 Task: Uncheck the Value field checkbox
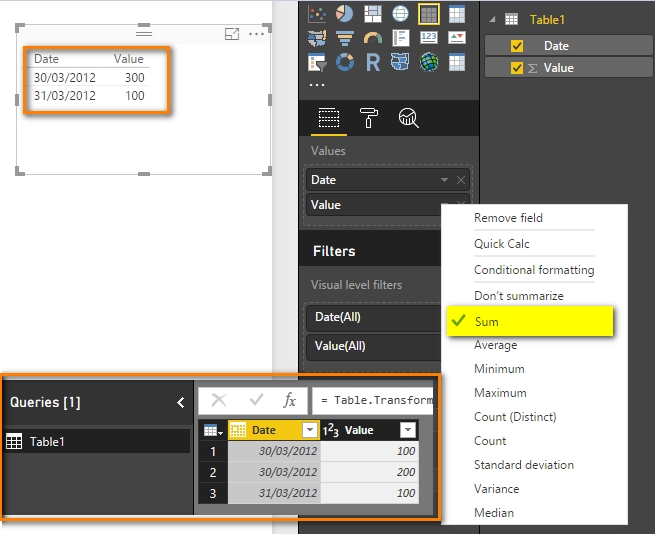517,68
